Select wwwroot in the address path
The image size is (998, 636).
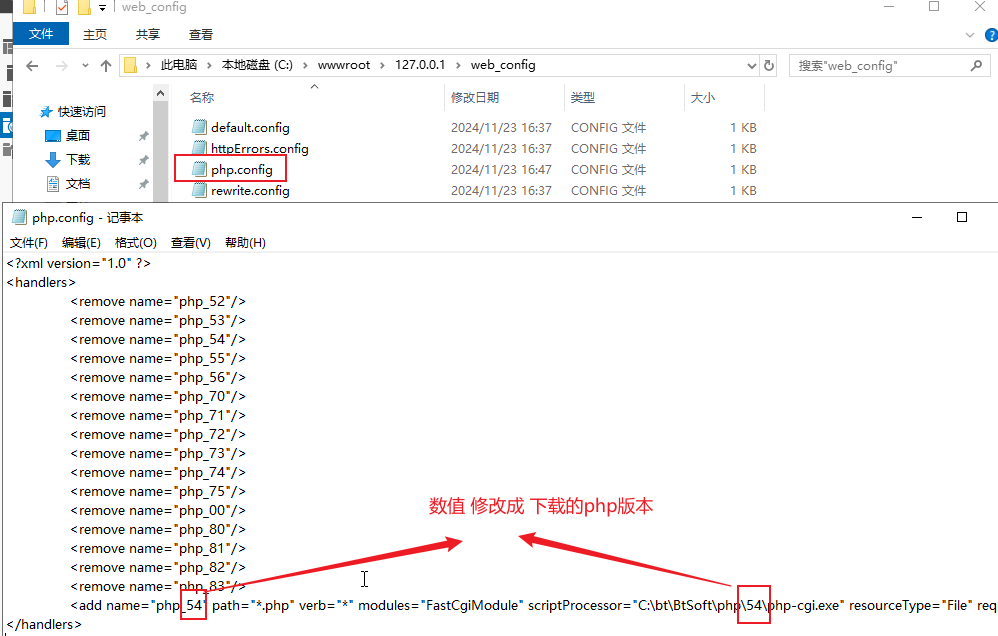pos(344,65)
